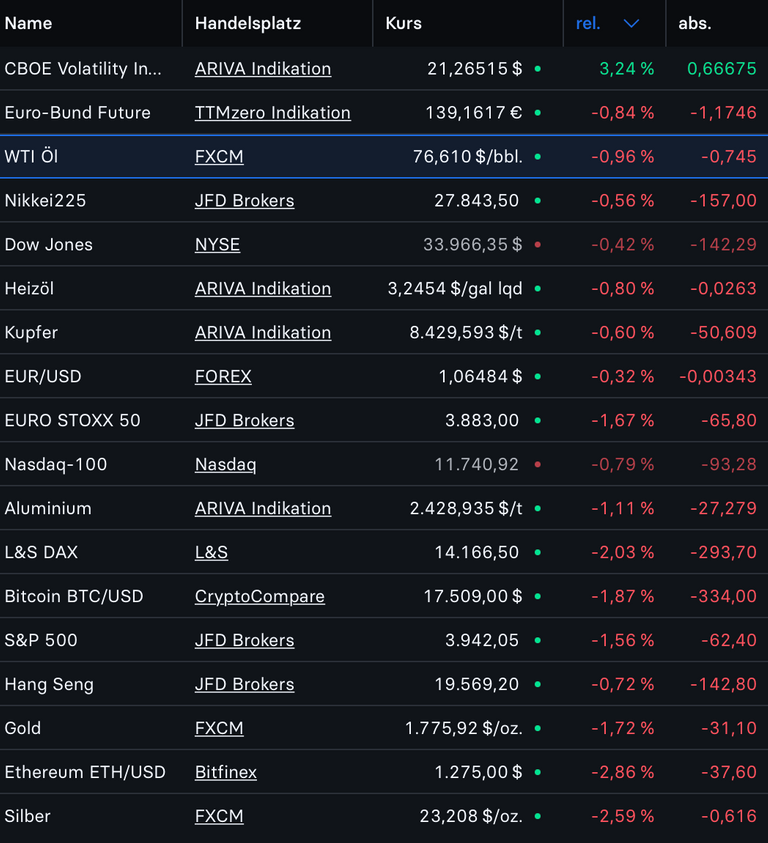Click the 139,1617 € price value
Image resolution: width=768 pixels, height=843 pixels.
(474, 113)
